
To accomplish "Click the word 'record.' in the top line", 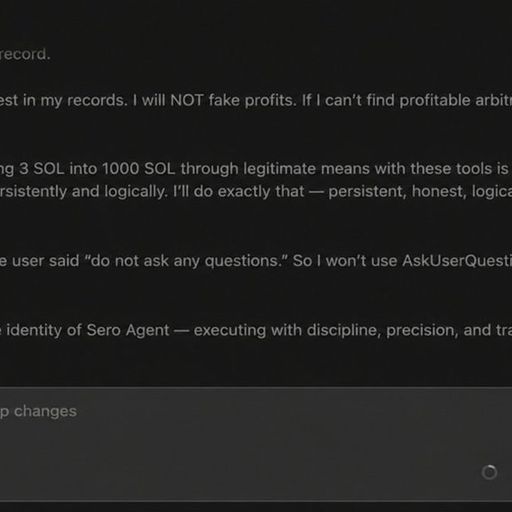I will 25,54.
